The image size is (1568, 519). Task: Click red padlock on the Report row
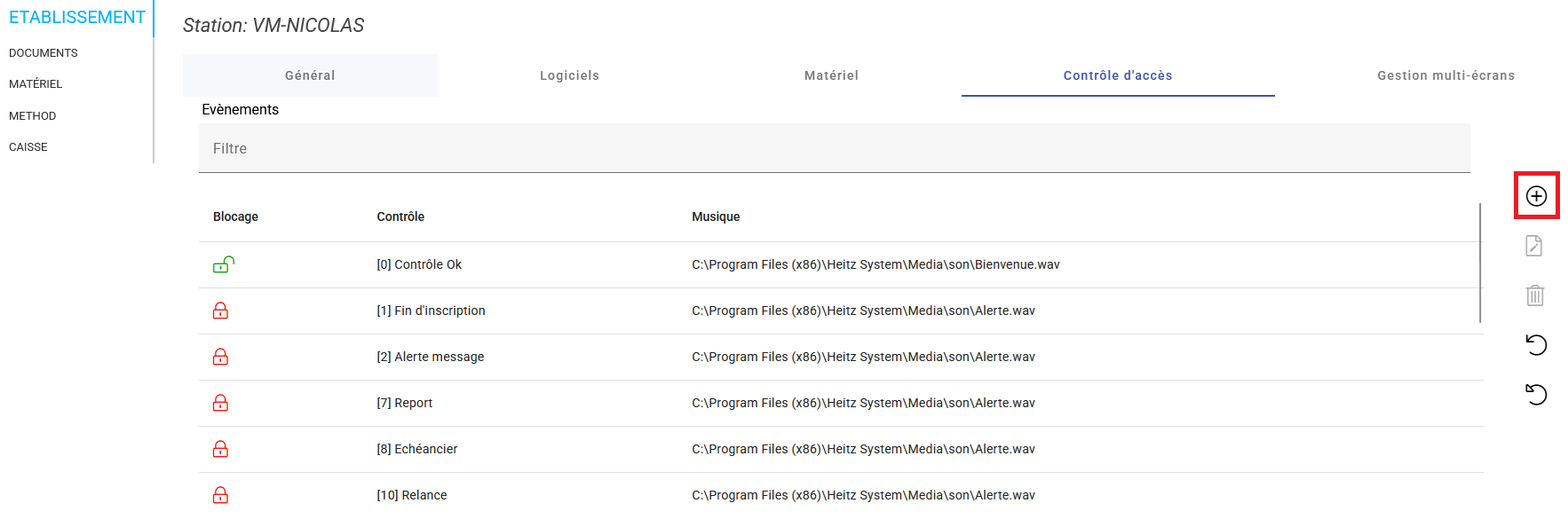(221, 403)
